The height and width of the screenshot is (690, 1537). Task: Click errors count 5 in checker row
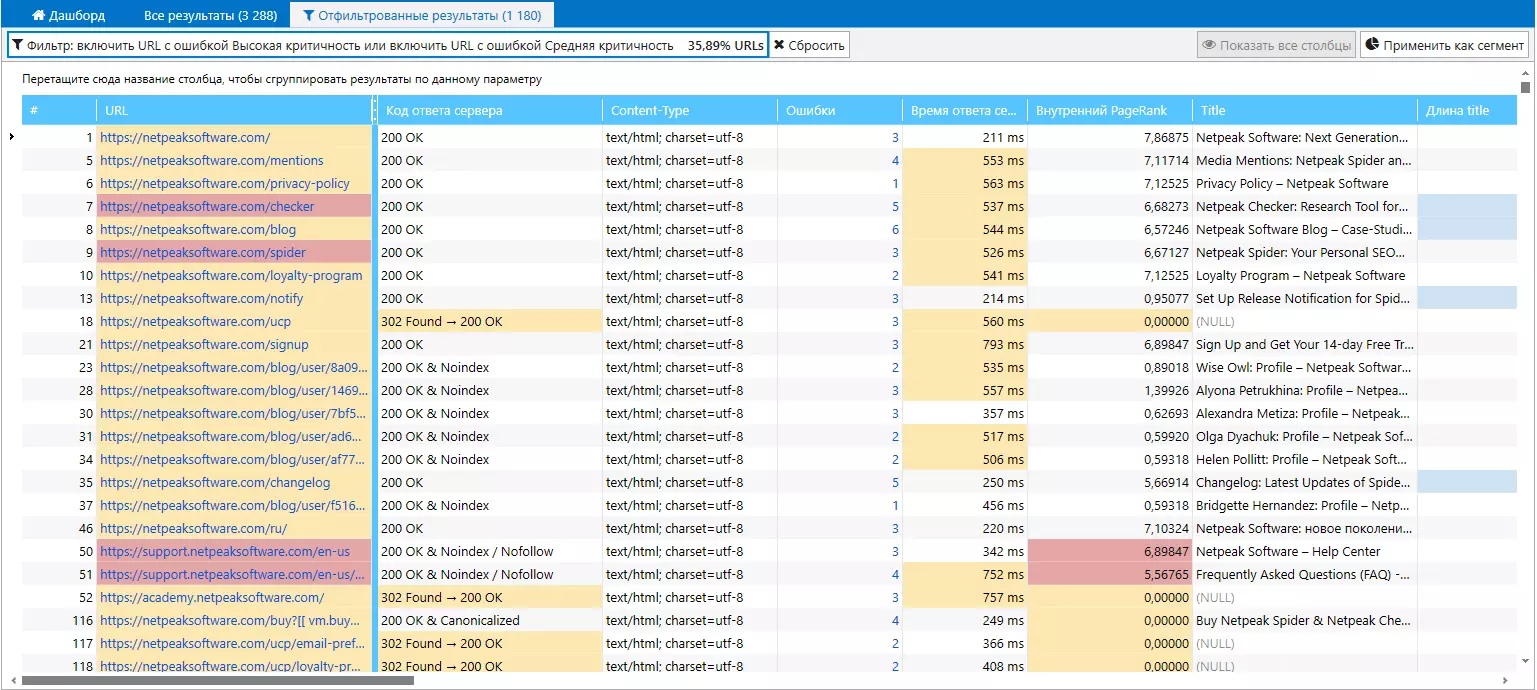coord(895,207)
